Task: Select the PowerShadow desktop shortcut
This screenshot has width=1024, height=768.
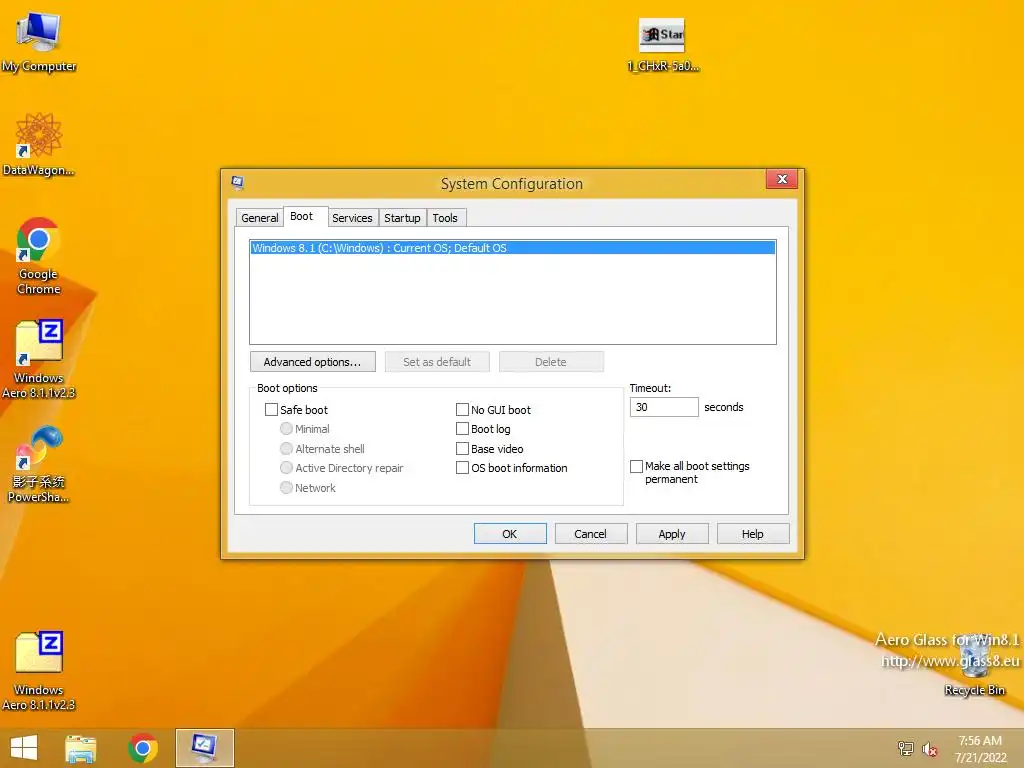Action: tap(39, 463)
